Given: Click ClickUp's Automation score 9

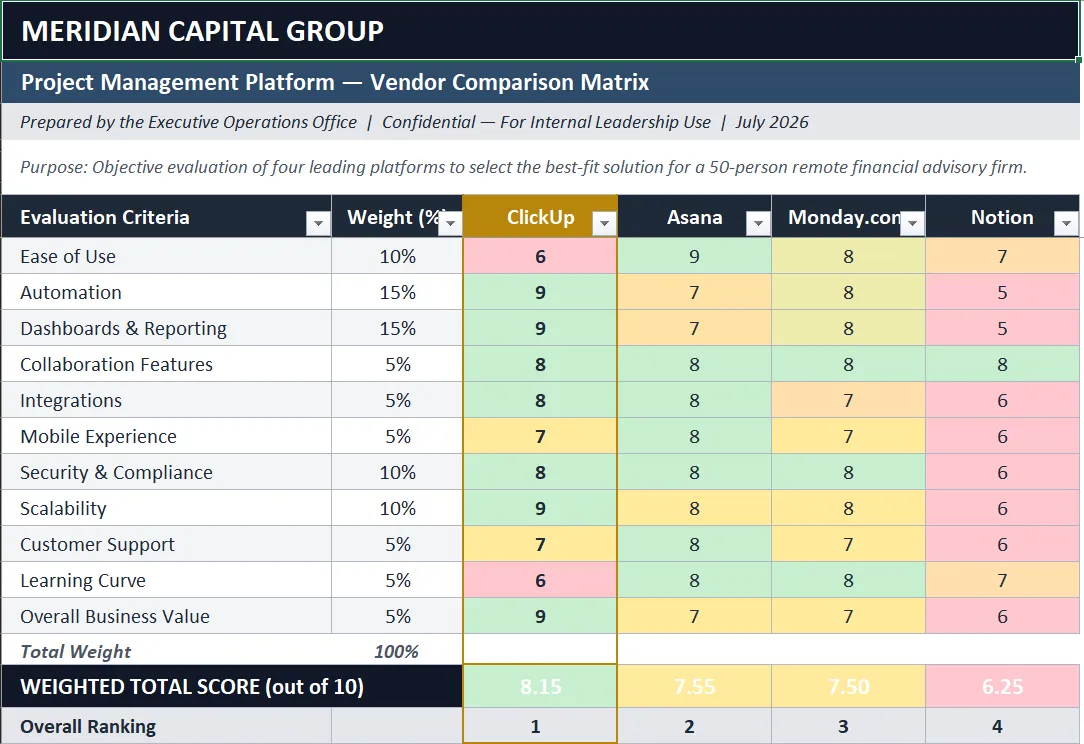Looking at the screenshot, I should coord(540,292).
